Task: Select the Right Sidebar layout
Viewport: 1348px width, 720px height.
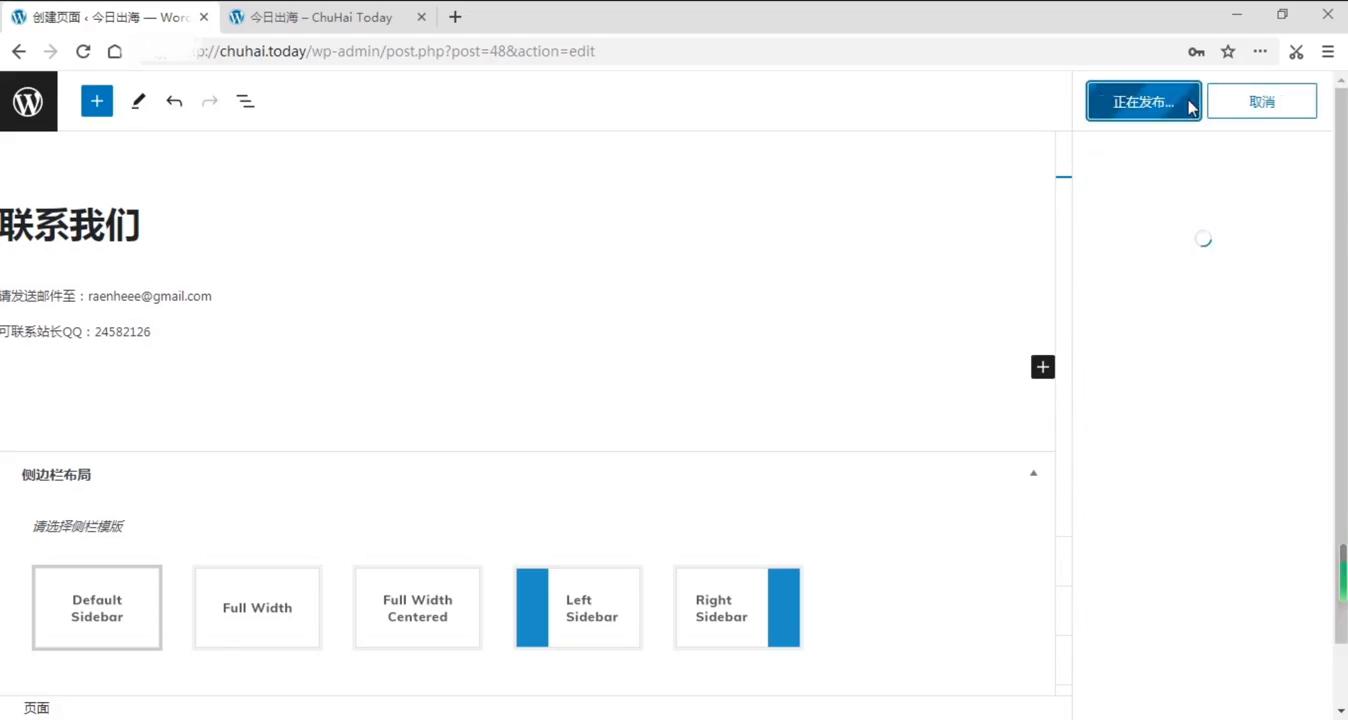Action: pyautogui.click(x=738, y=608)
